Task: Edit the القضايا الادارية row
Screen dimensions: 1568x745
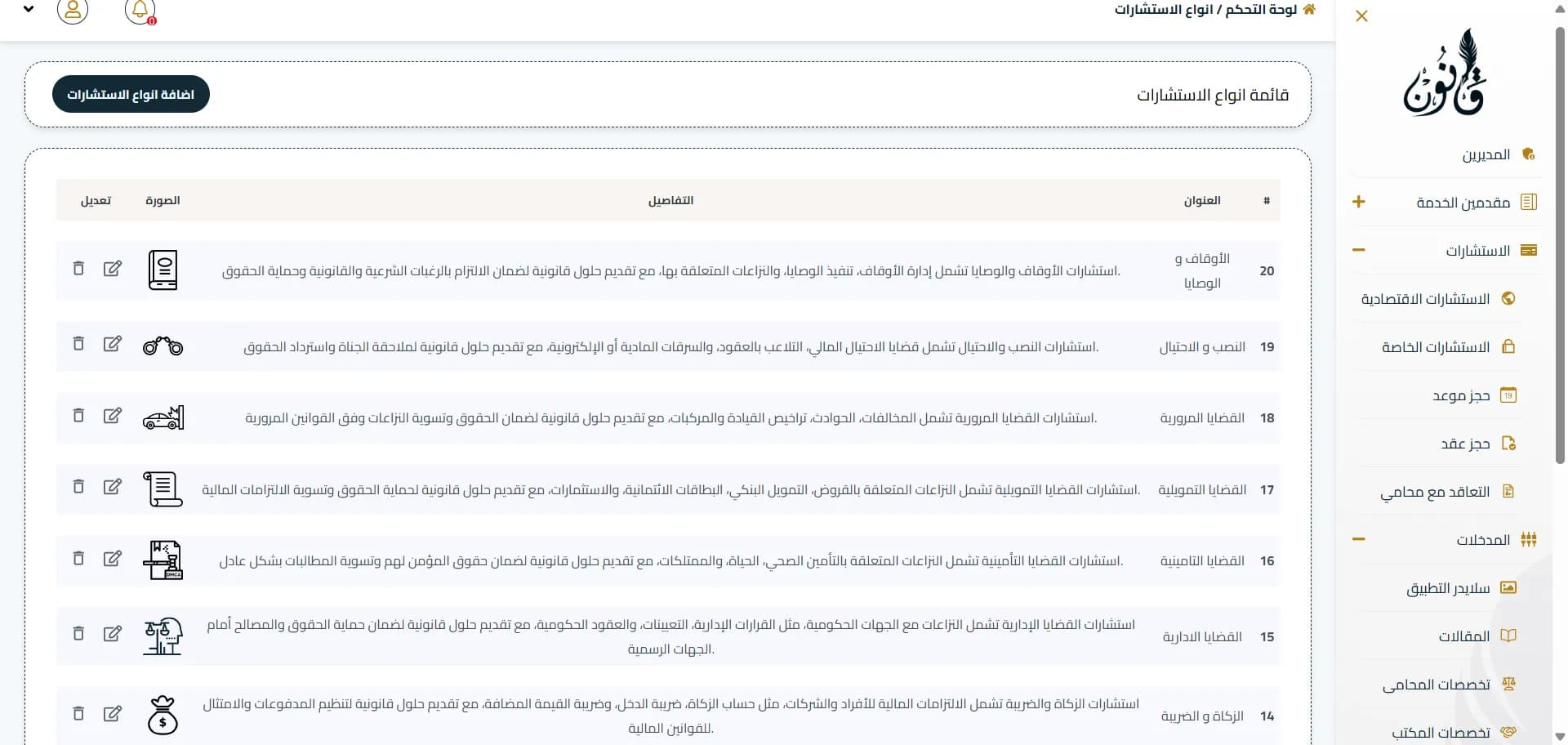Action: (x=113, y=633)
